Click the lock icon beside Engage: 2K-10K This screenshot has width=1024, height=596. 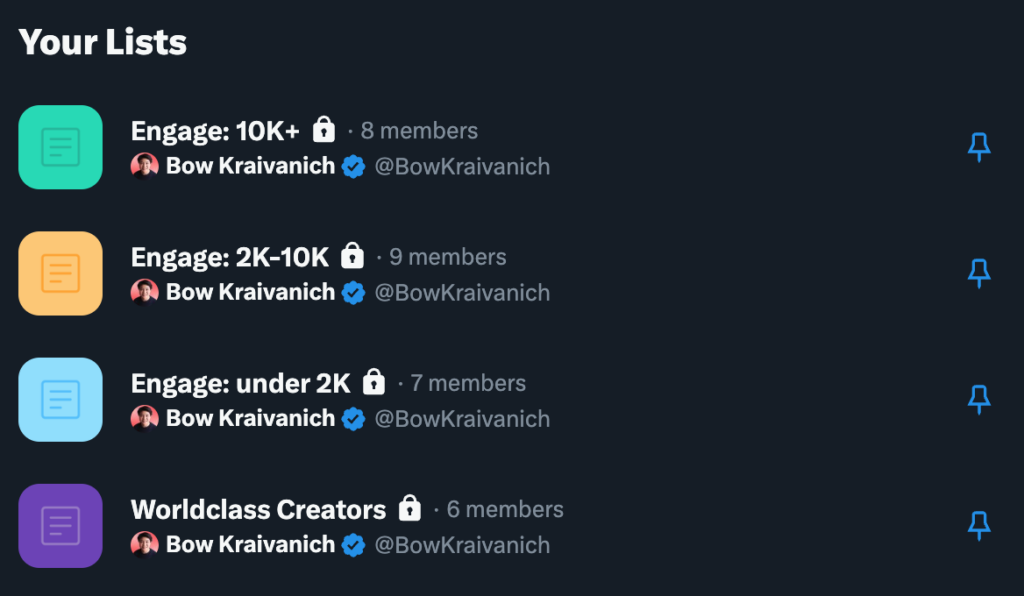[x=352, y=256]
